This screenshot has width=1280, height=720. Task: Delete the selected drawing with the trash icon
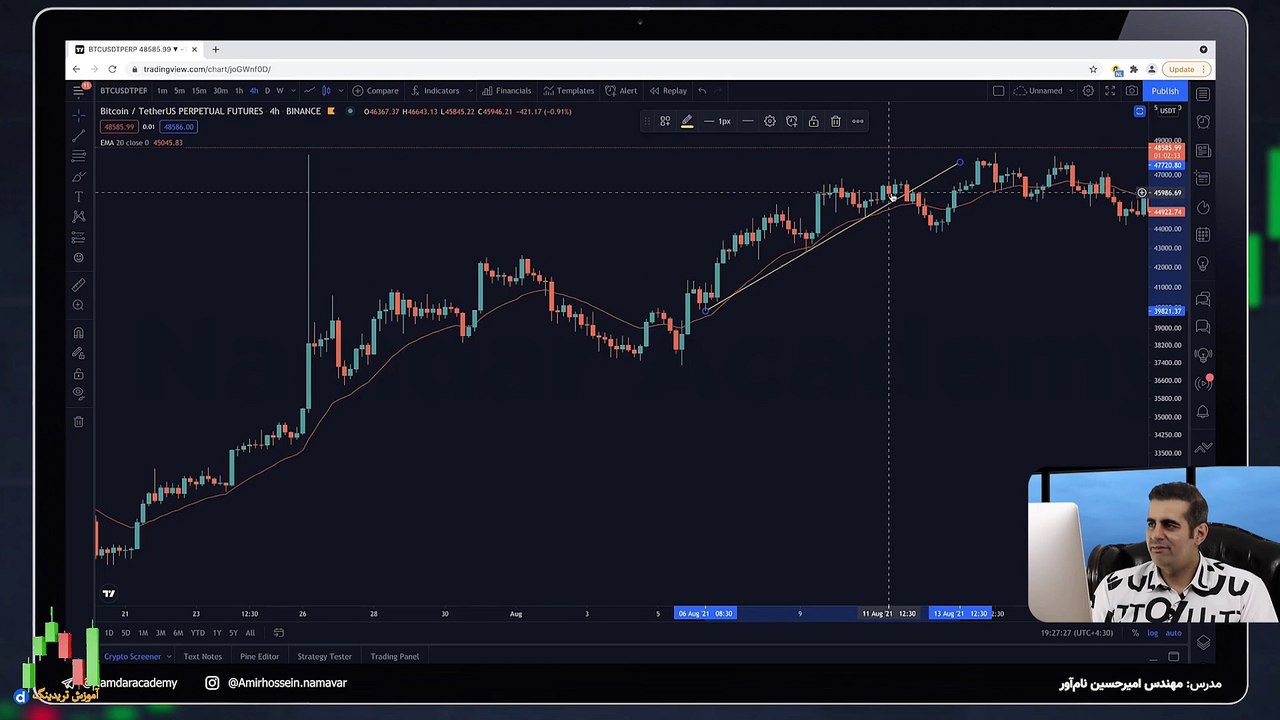pyautogui.click(x=836, y=121)
